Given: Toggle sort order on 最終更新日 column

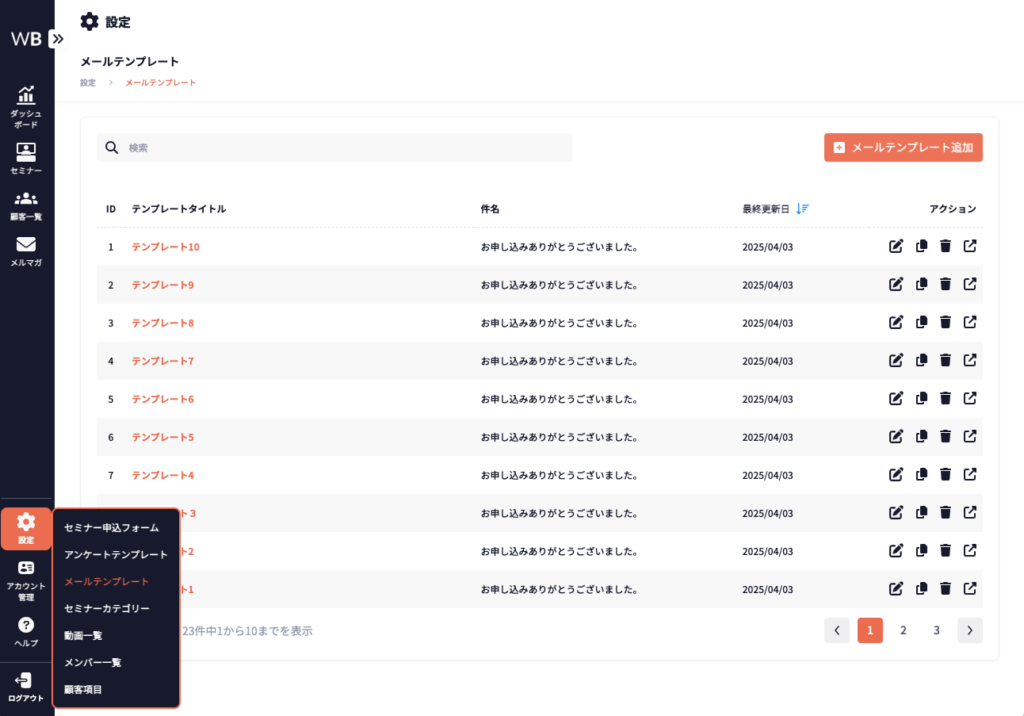Looking at the screenshot, I should point(802,209).
